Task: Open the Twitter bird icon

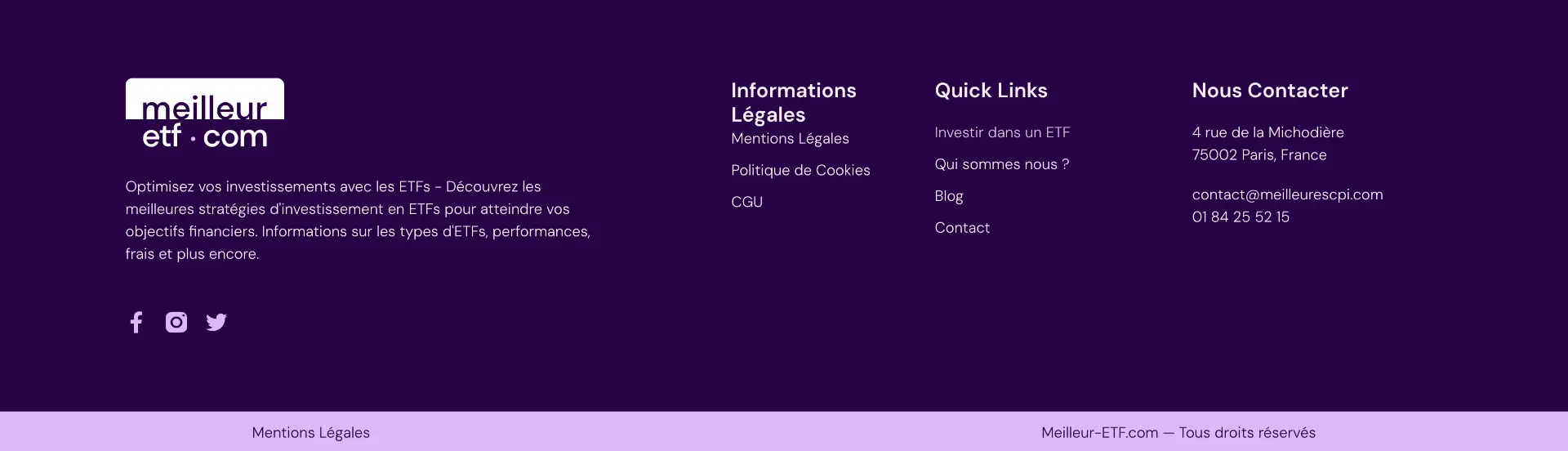Action: [x=216, y=322]
